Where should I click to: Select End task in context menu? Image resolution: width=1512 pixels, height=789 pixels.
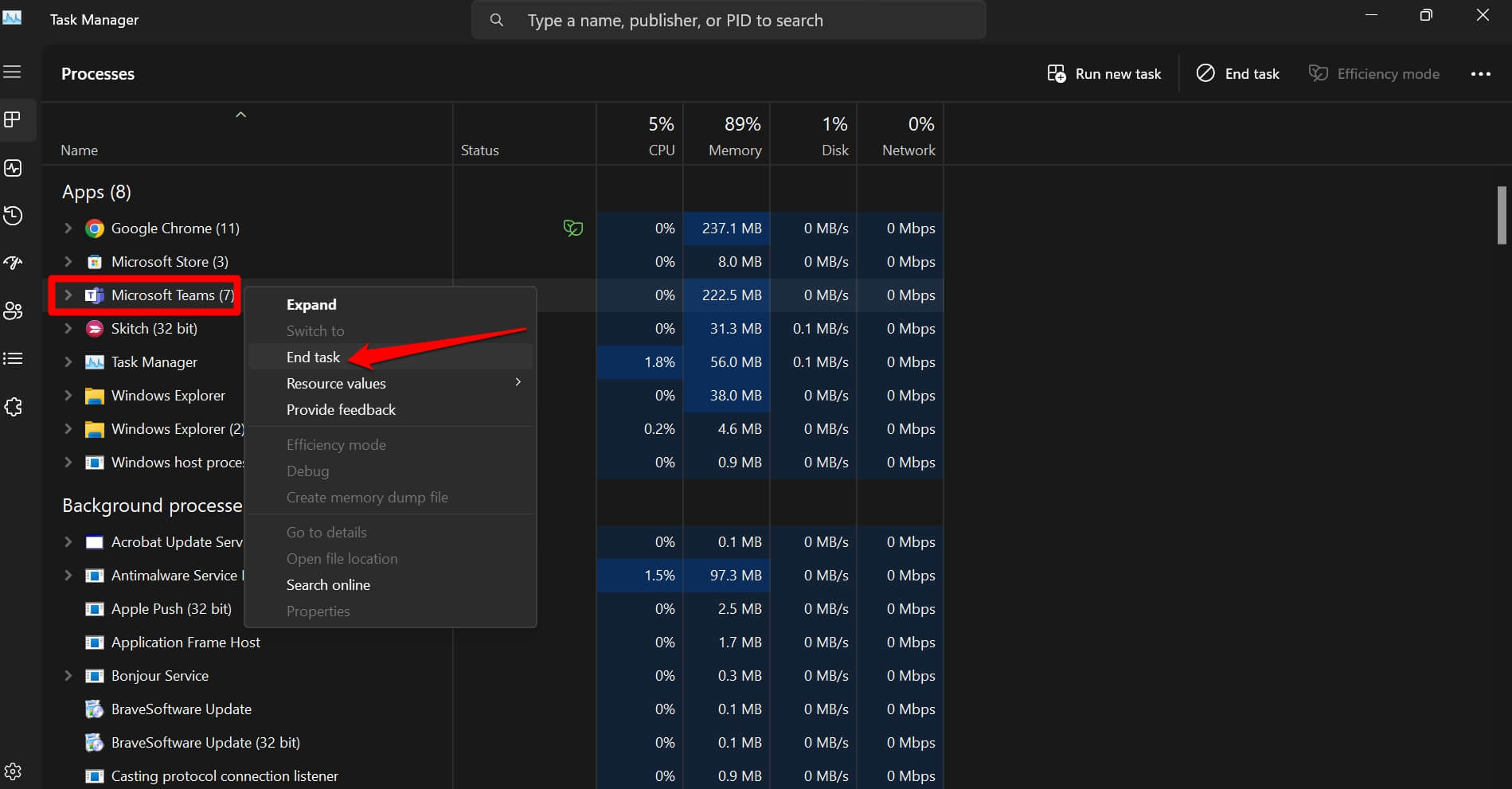314,357
